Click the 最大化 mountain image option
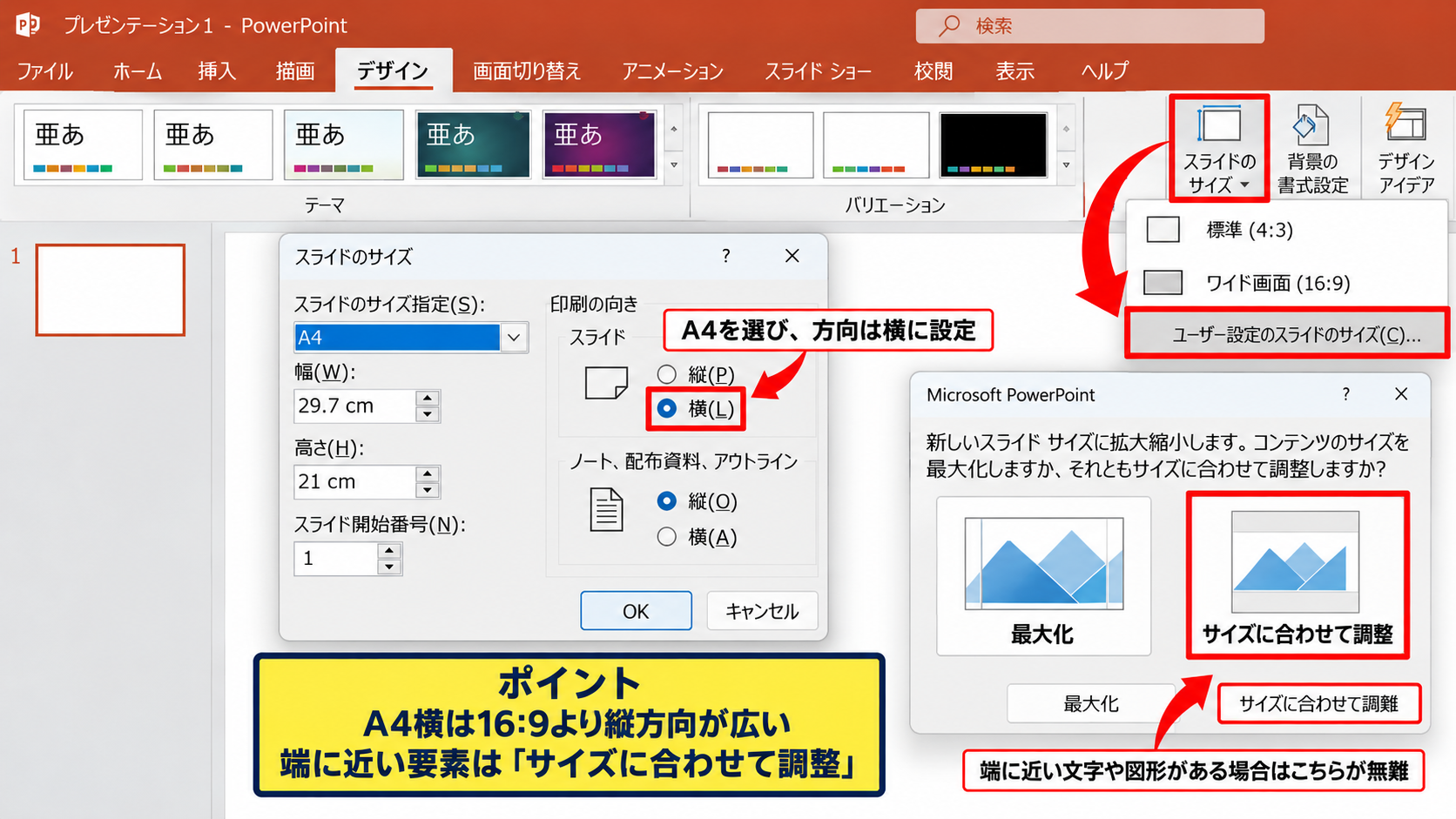Viewport: 1456px width, 819px height. [x=1043, y=575]
